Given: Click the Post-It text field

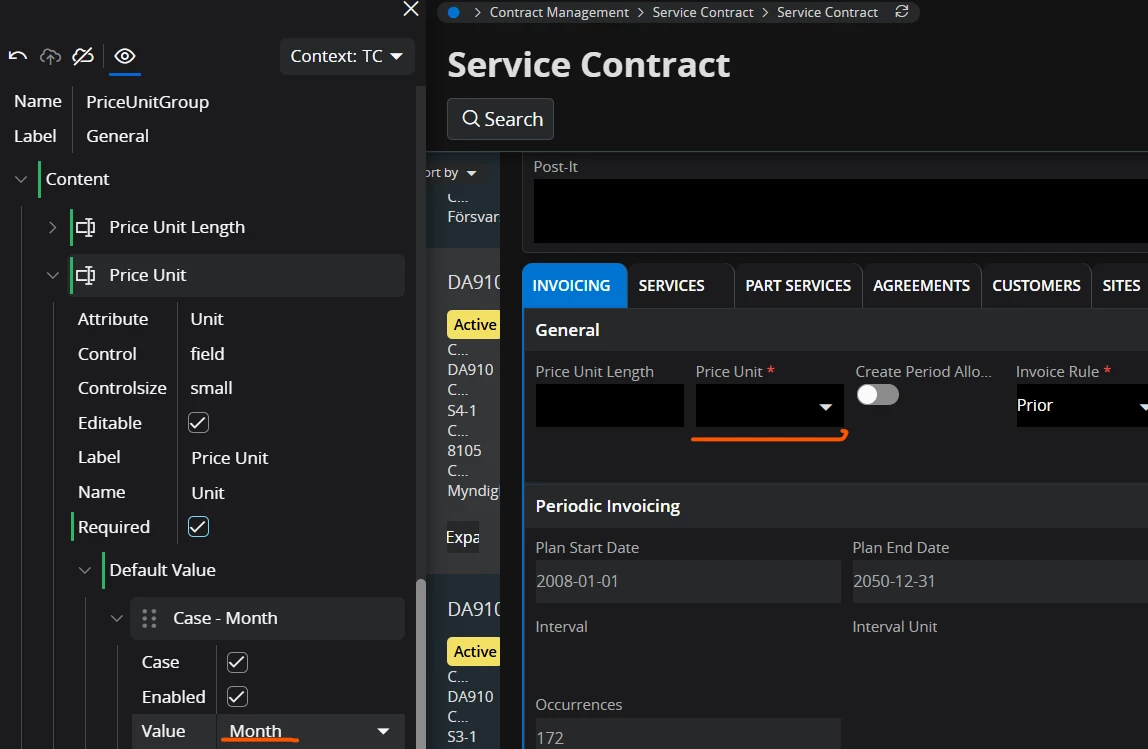Looking at the screenshot, I should click(840, 210).
